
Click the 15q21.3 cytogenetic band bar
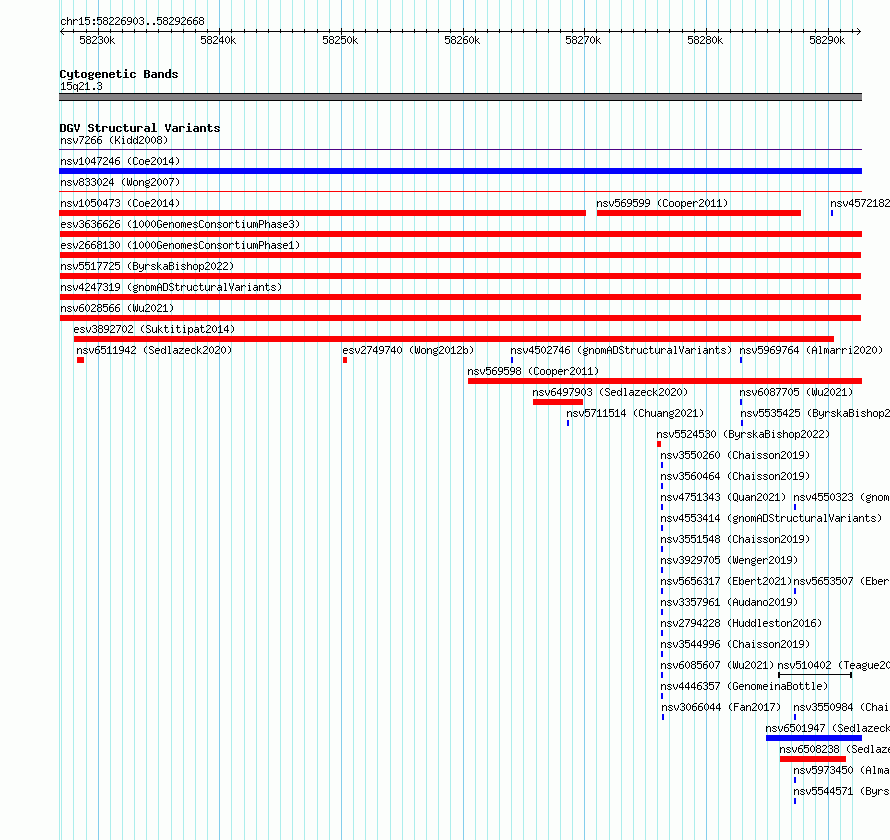click(460, 97)
